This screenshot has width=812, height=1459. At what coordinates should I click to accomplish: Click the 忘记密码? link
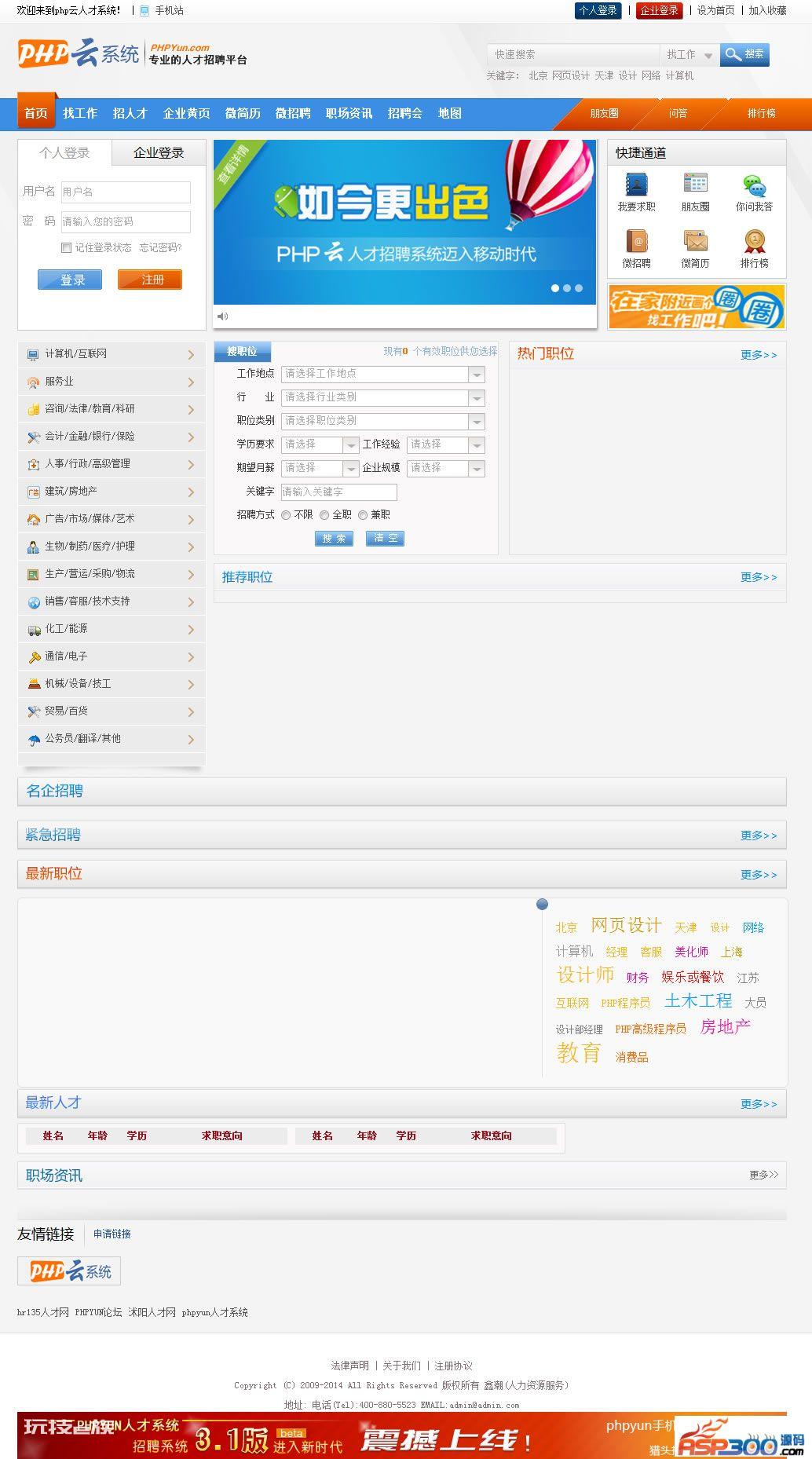160,247
